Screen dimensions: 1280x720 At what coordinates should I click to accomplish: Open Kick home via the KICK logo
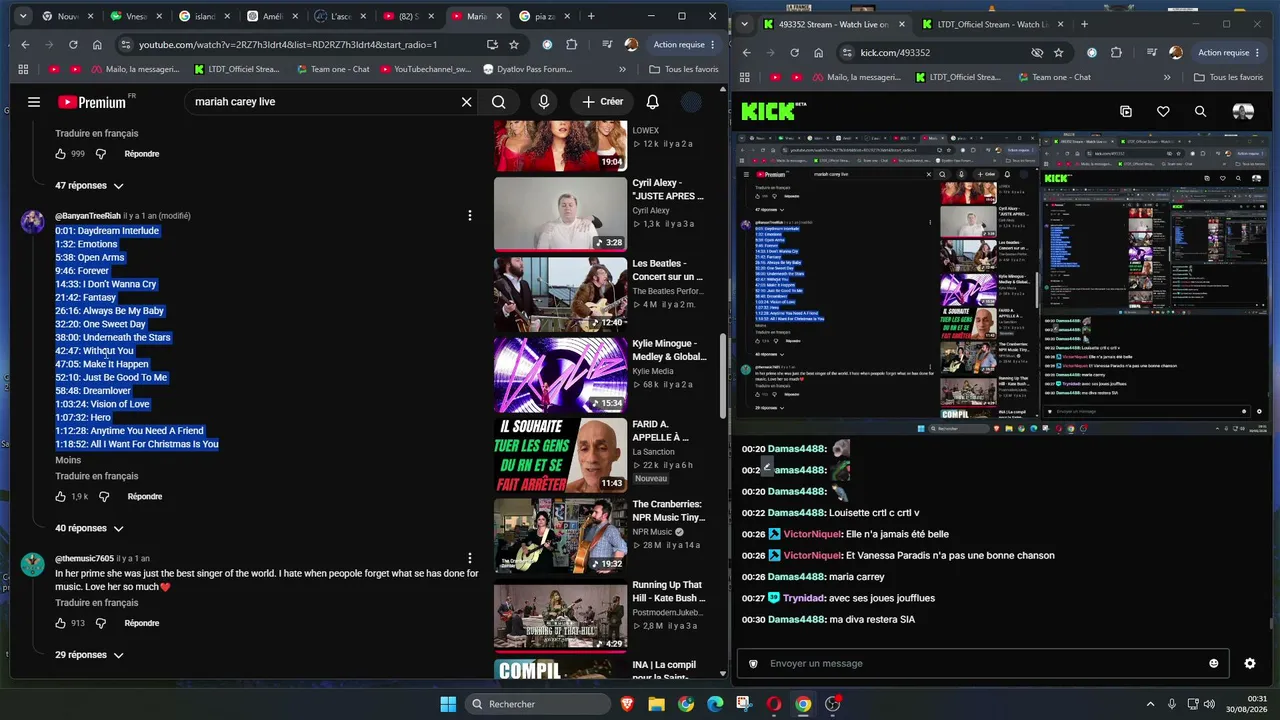[x=774, y=112]
